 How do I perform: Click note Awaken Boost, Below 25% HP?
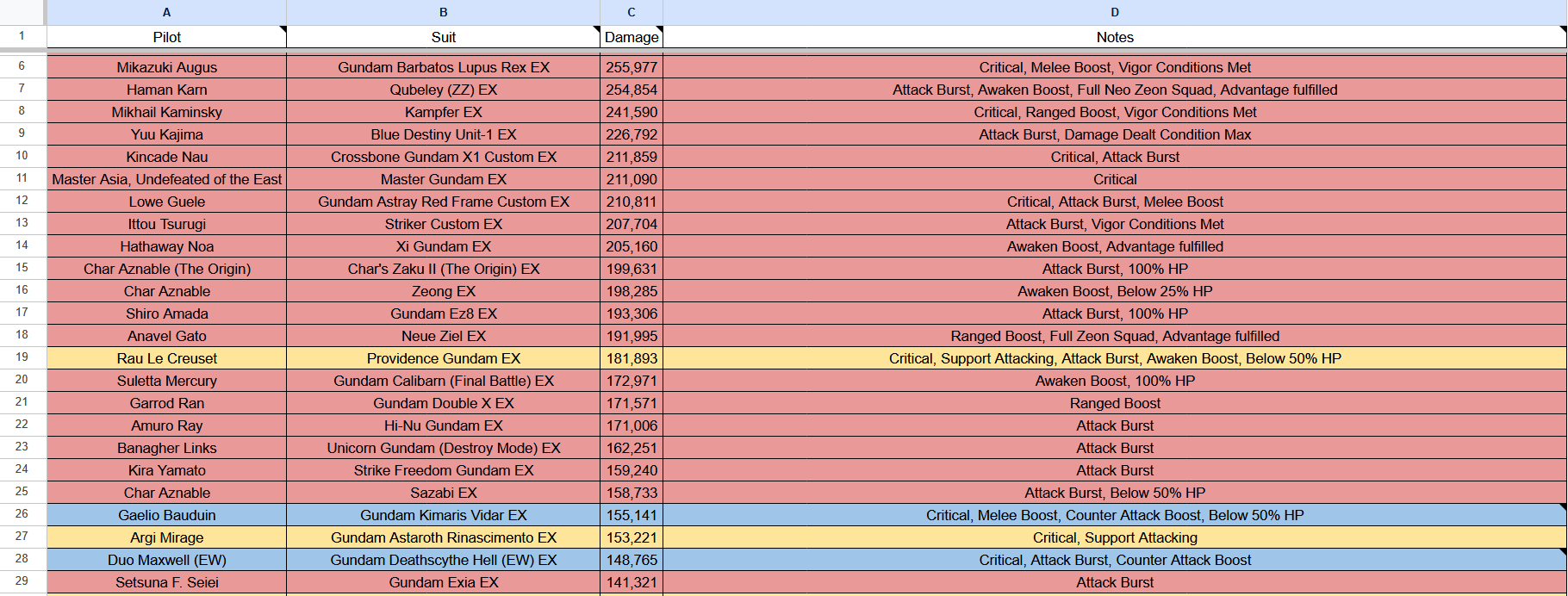1115,291
